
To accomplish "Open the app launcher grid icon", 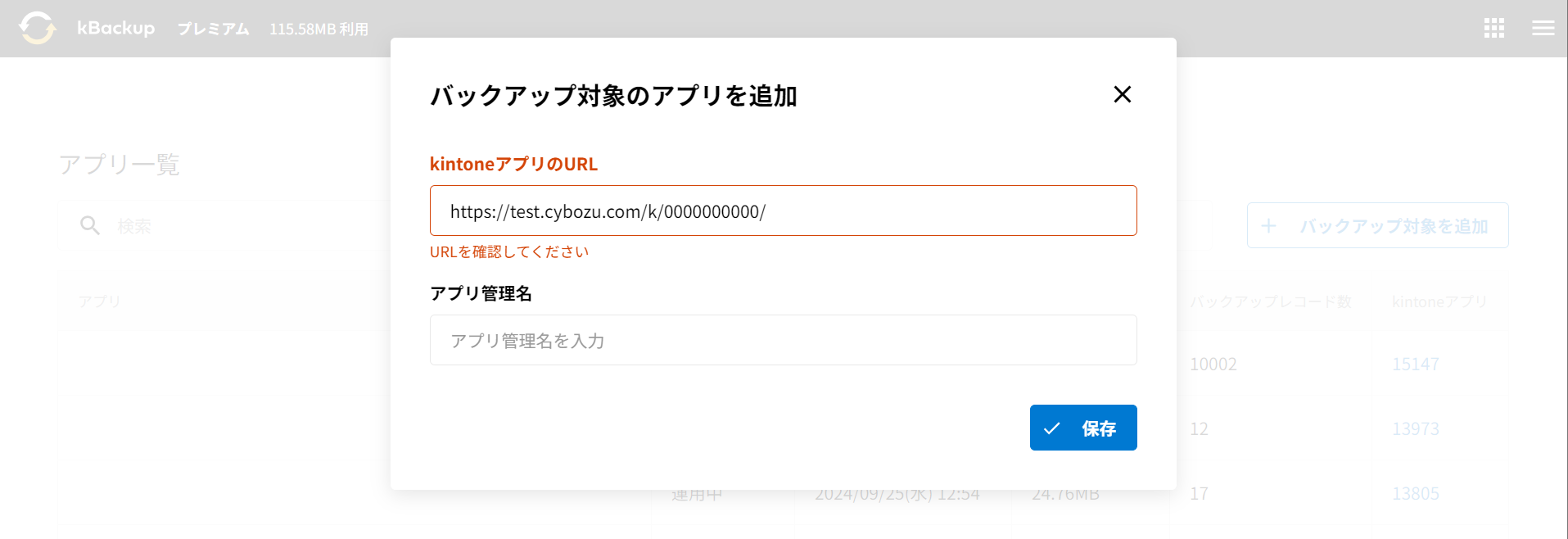I will pos(1493,27).
